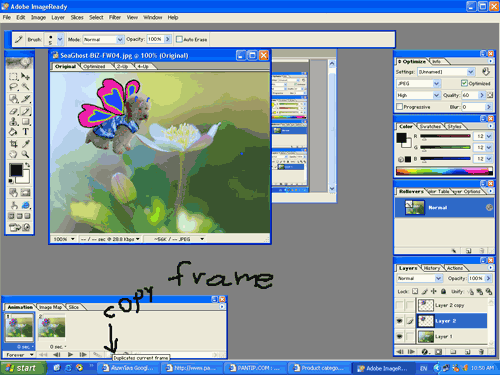The image size is (500, 375).
Task: Expand the JPEG format dropdown
Action: [418, 83]
